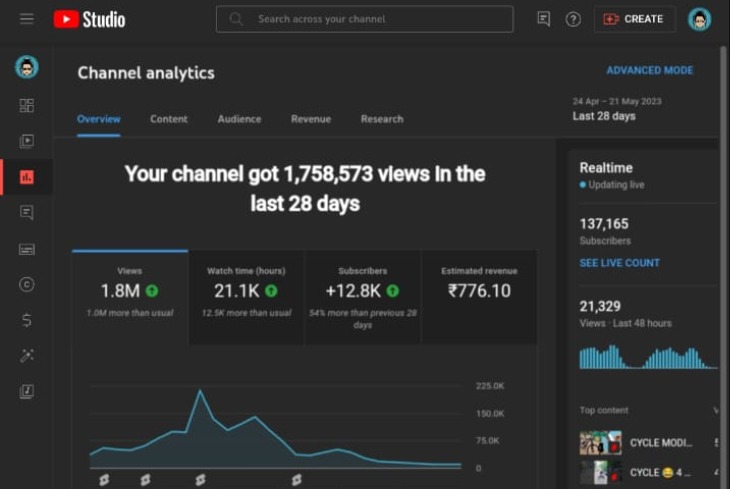Switch to the Revenue tab
The width and height of the screenshot is (730, 489).
click(x=311, y=119)
